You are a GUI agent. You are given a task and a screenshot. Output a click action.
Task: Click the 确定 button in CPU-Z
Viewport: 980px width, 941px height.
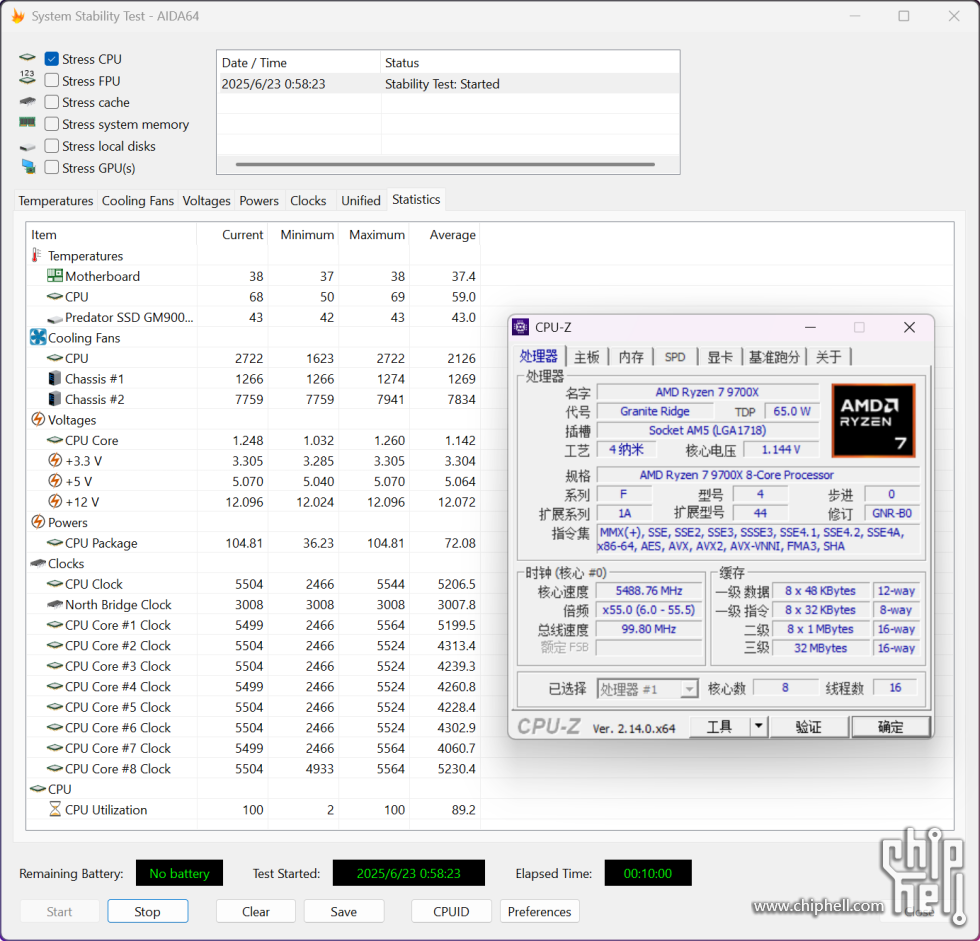[x=891, y=726]
